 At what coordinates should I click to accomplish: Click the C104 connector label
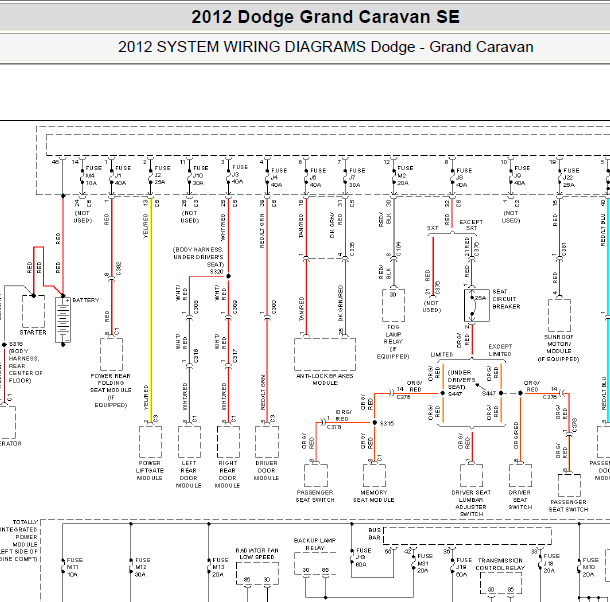point(399,249)
